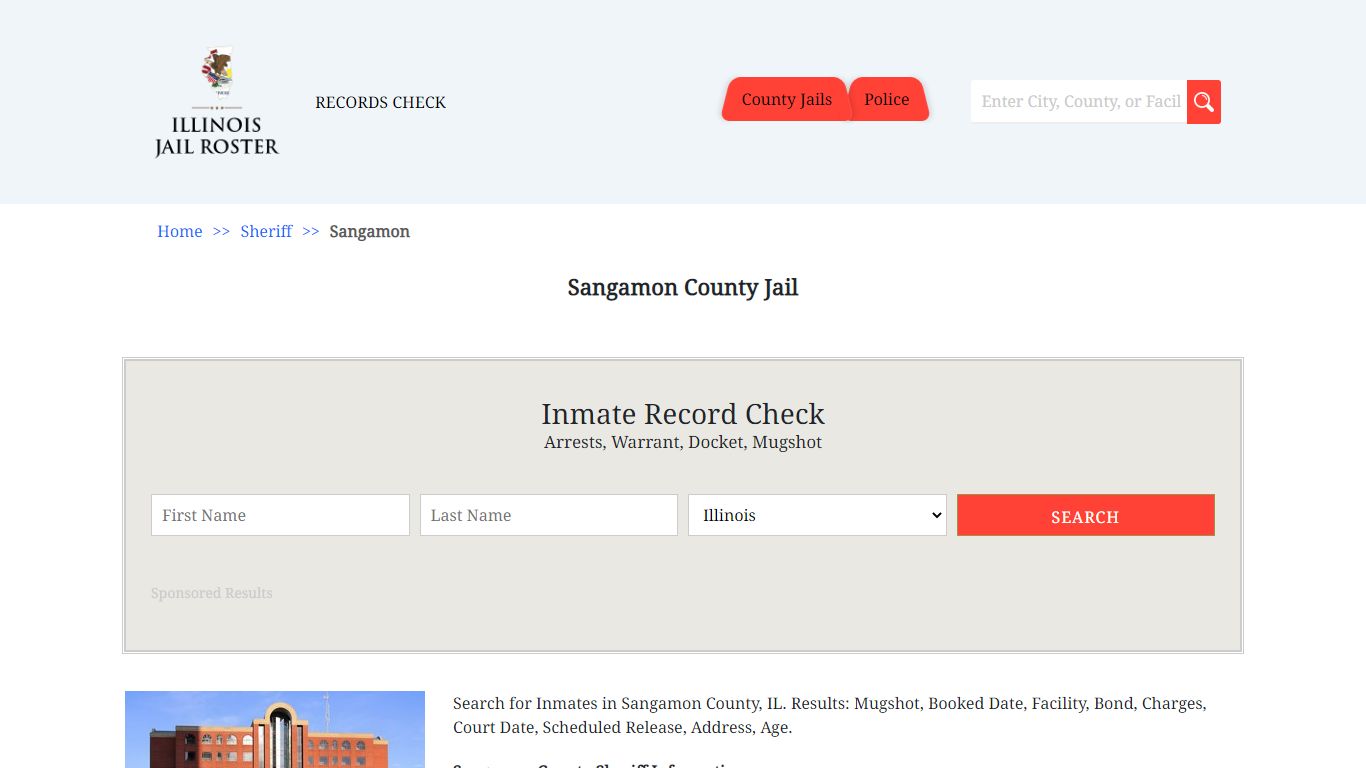Screen dimensions: 1366x768
Task: Click the Sangamon County Jail heading
Action: [x=683, y=288]
